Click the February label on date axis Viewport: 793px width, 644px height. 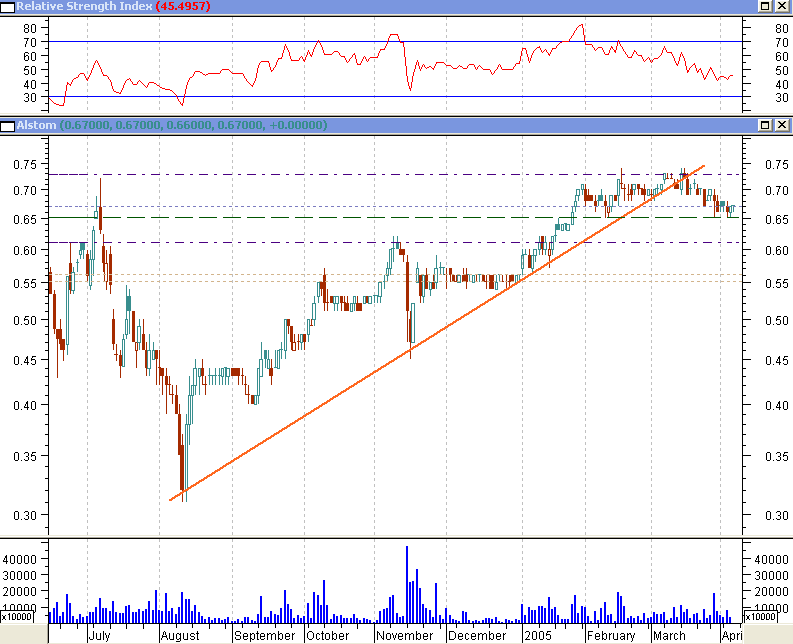click(611, 635)
